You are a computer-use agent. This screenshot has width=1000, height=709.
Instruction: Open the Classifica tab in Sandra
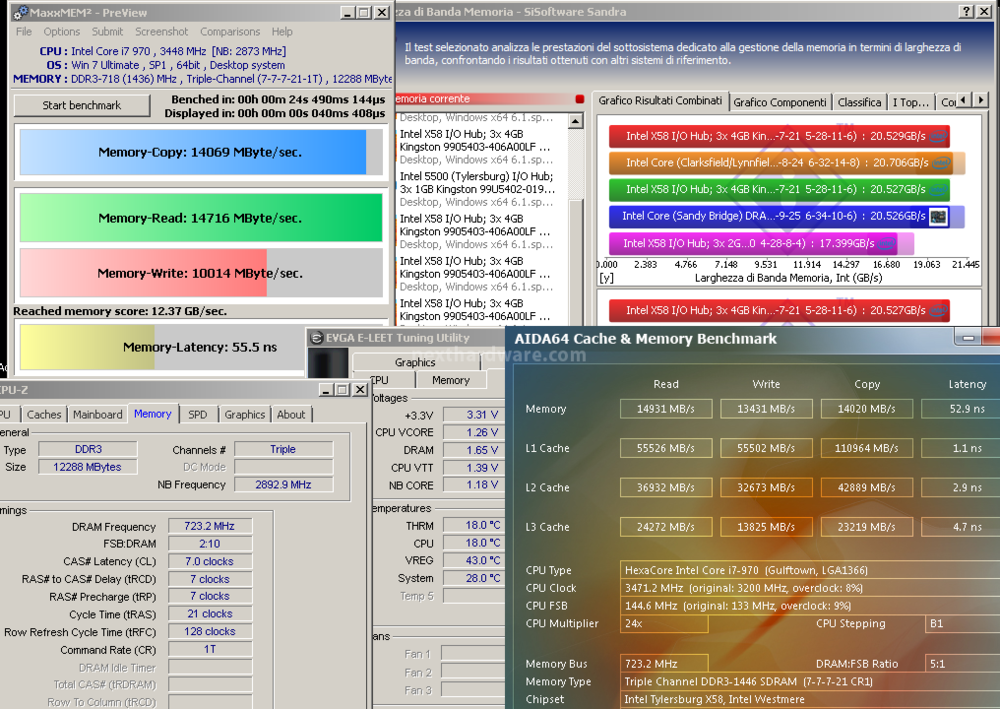coord(859,102)
